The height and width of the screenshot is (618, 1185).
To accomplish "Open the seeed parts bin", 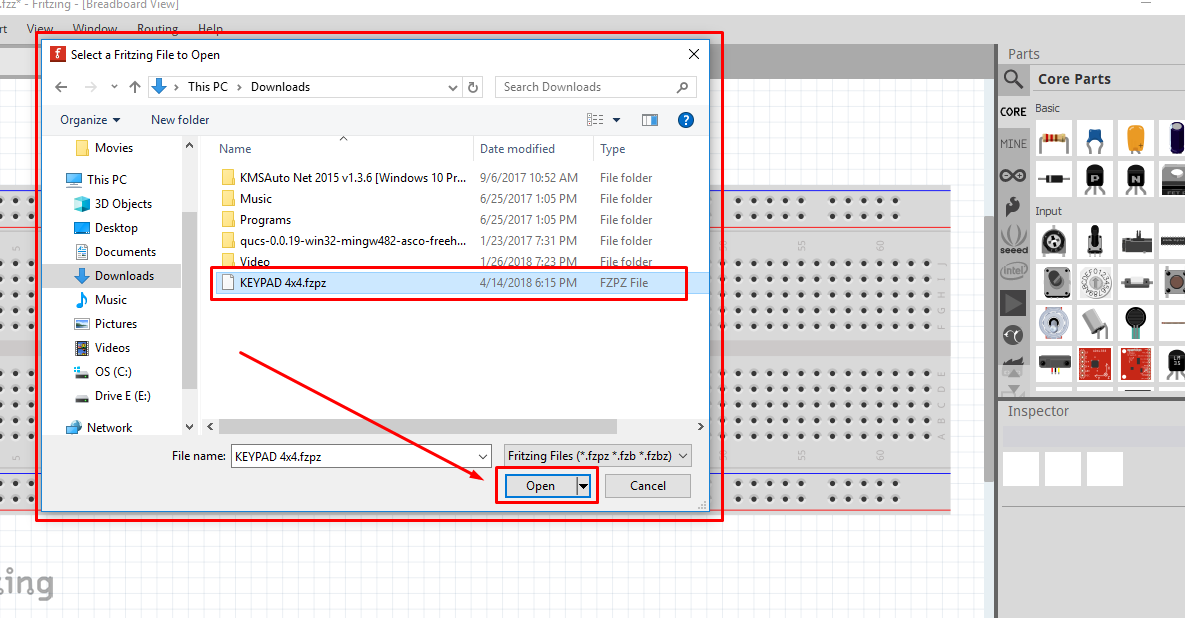I will tap(1013, 237).
